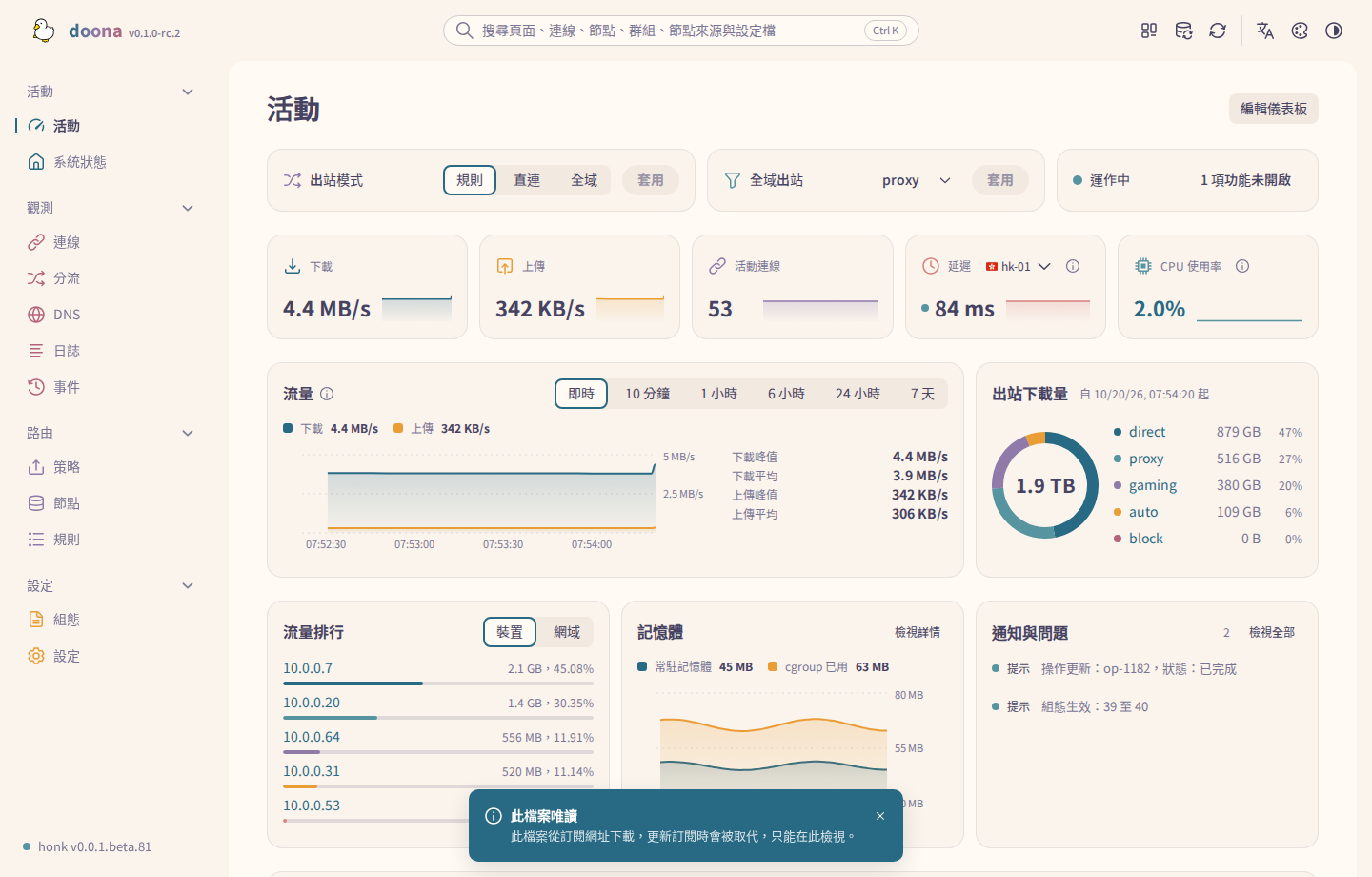Click the database sync icon in header
This screenshot has width=1372, height=877.
point(1183,31)
